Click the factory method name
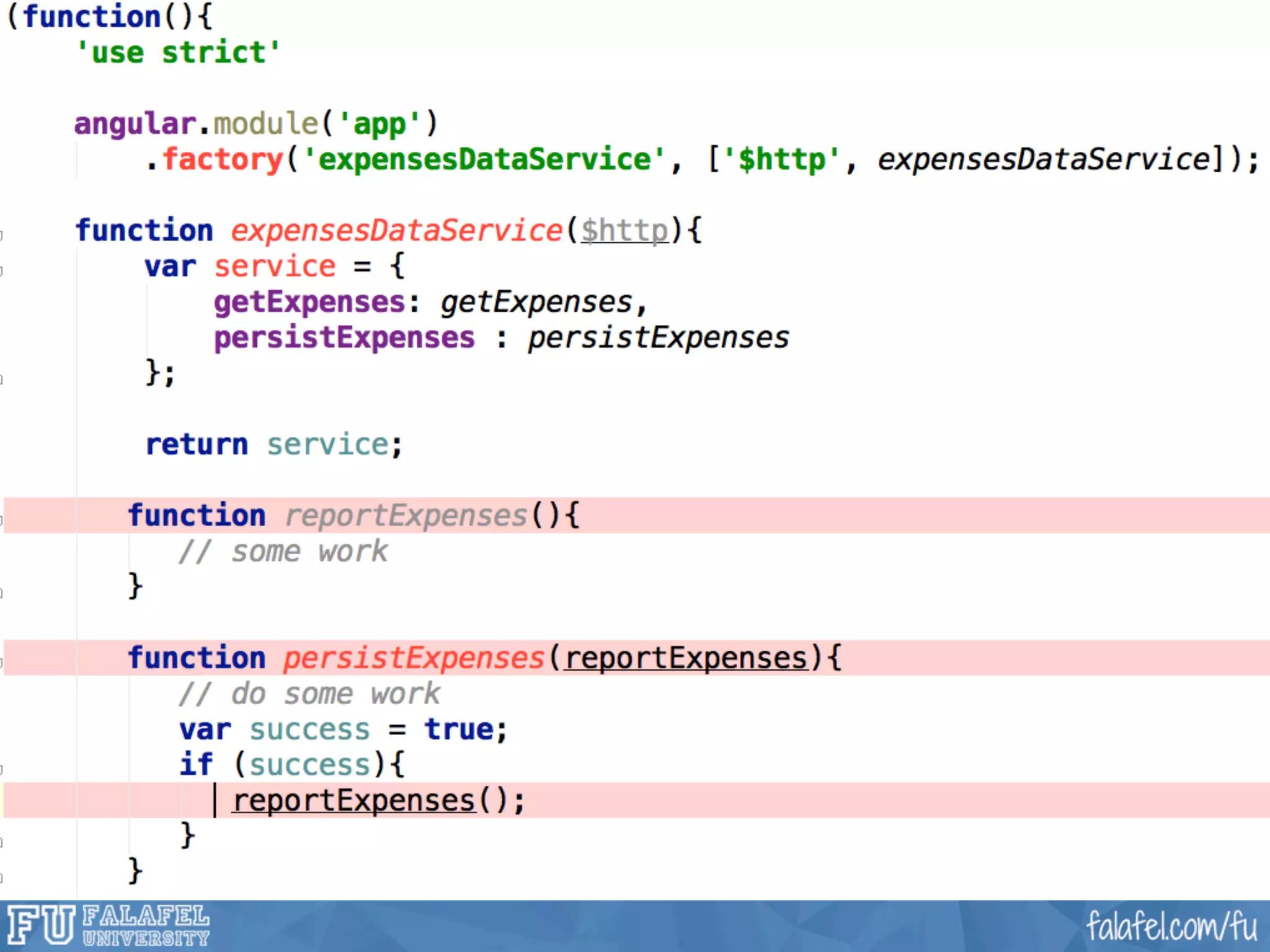Image resolution: width=1270 pixels, height=952 pixels. pyautogui.click(x=223, y=160)
